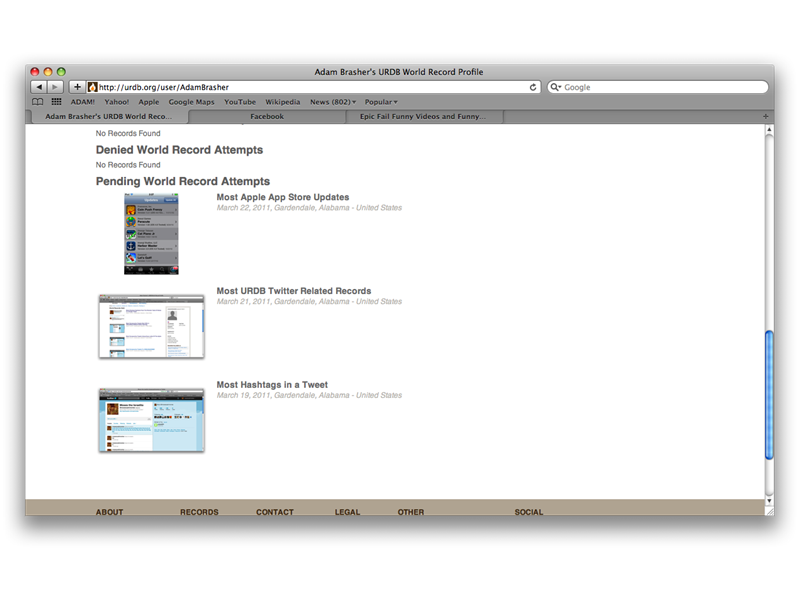Add bookmark with the plus button
Viewport: 800px width, 600px height.
point(77,87)
